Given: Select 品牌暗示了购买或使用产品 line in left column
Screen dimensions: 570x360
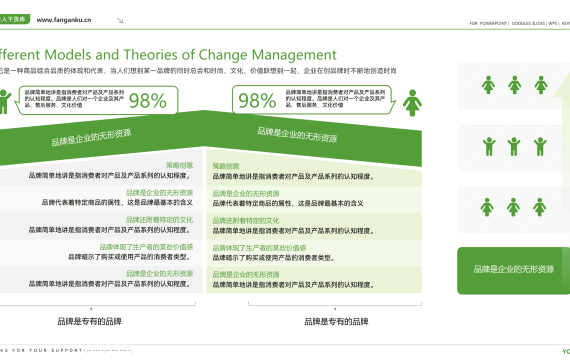Looking at the screenshot, I should [129, 257].
